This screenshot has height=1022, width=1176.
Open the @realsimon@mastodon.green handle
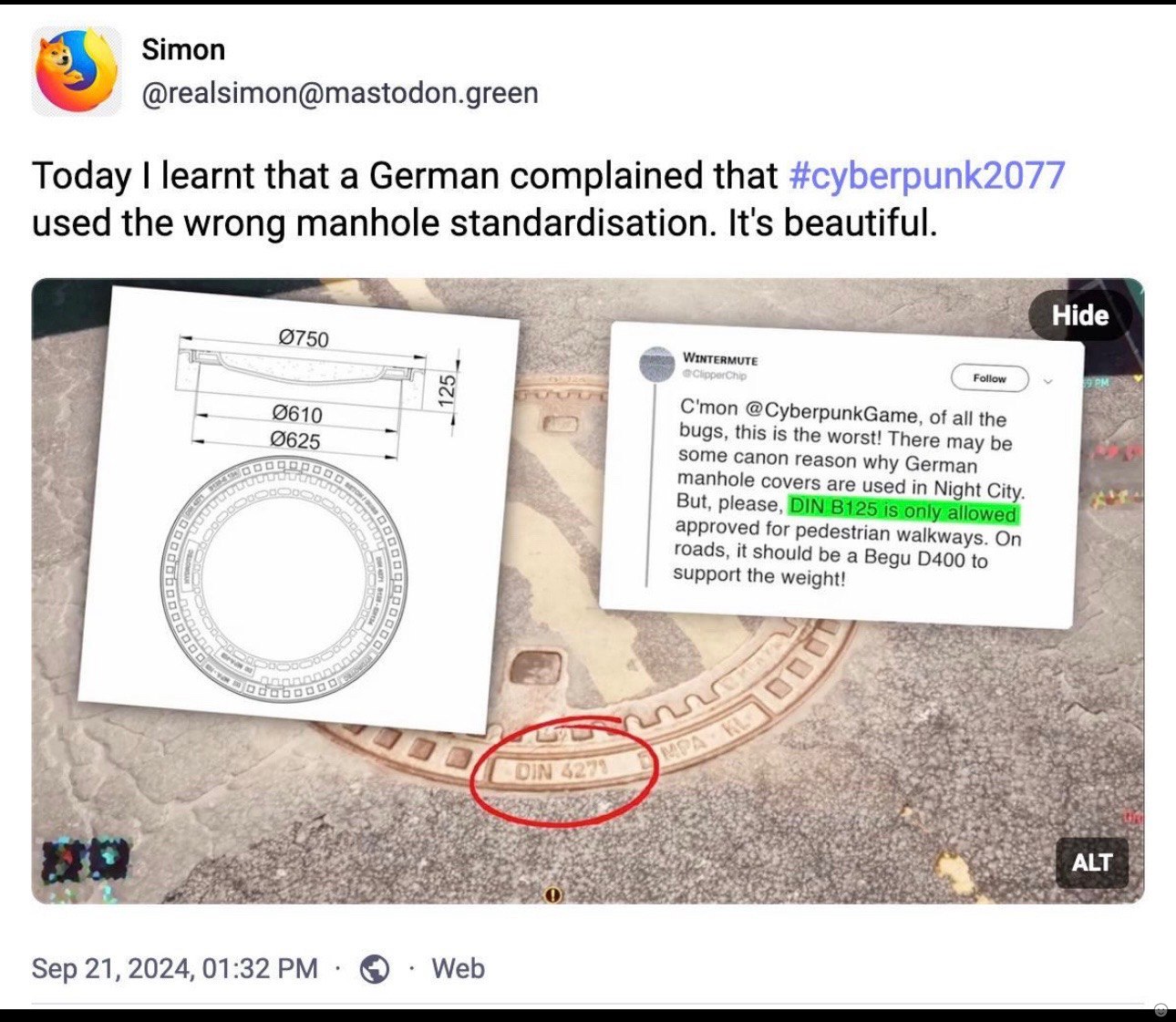(x=340, y=93)
